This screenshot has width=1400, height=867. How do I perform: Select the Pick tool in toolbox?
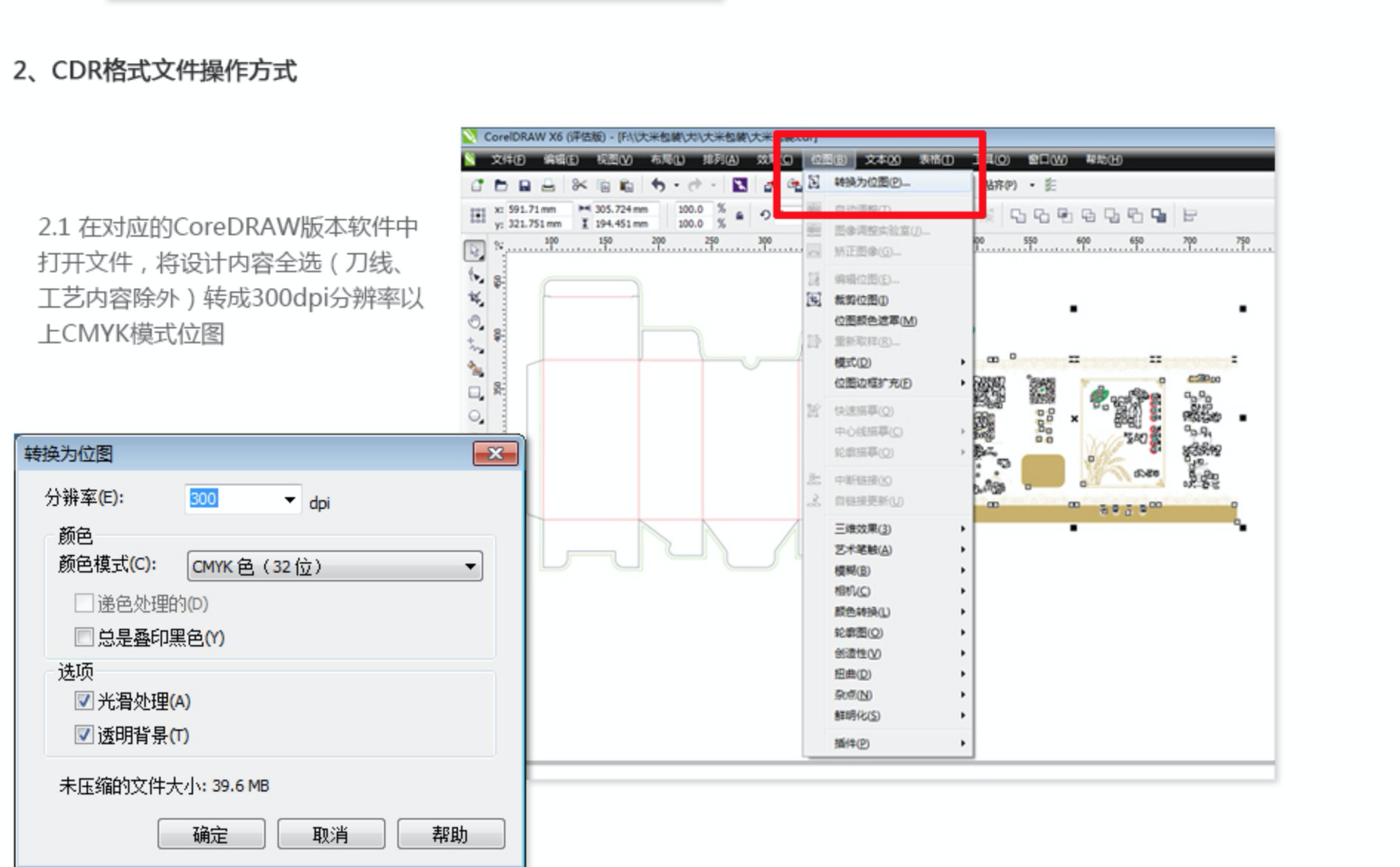(x=474, y=251)
